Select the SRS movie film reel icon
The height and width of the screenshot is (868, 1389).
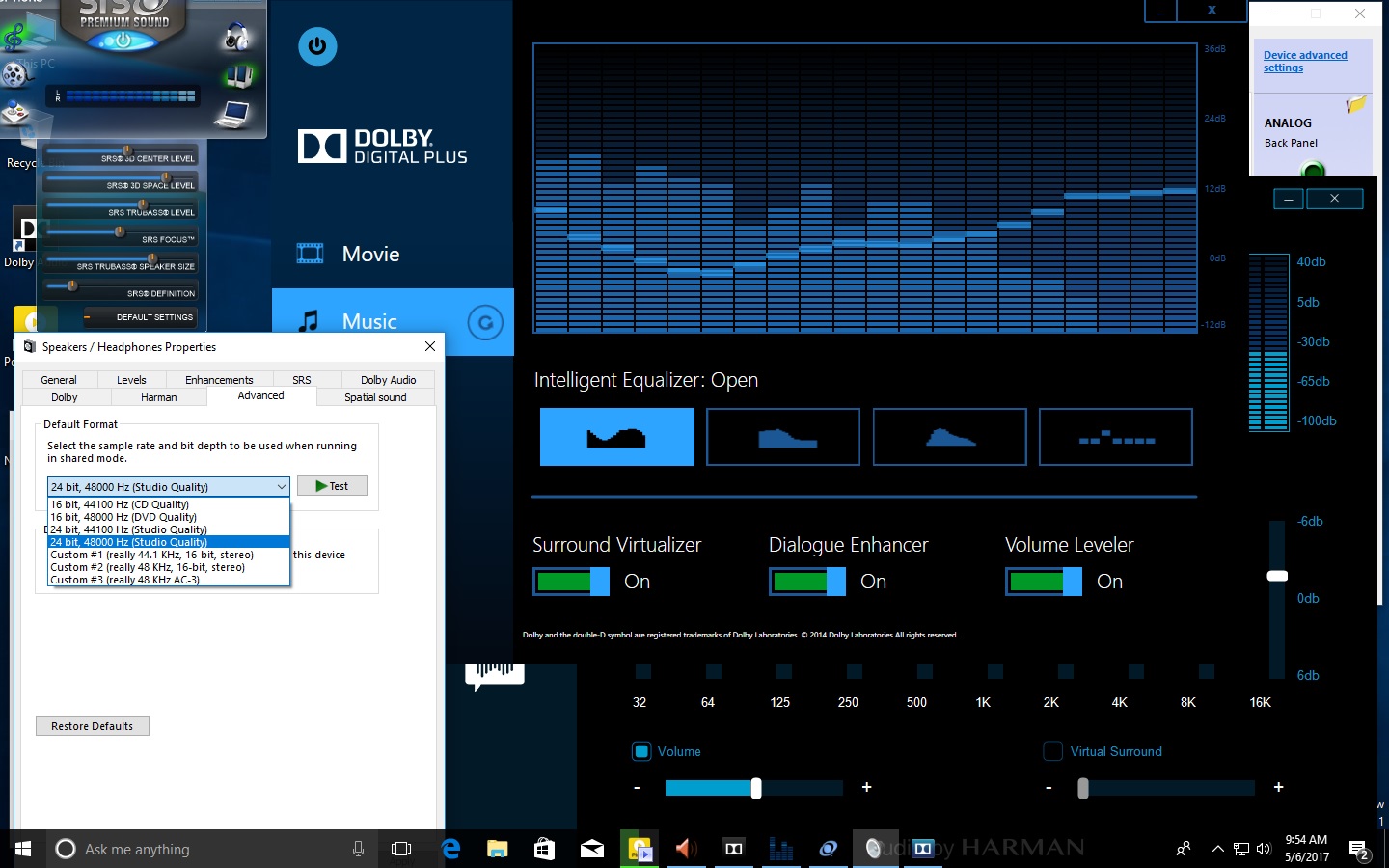coord(14,73)
